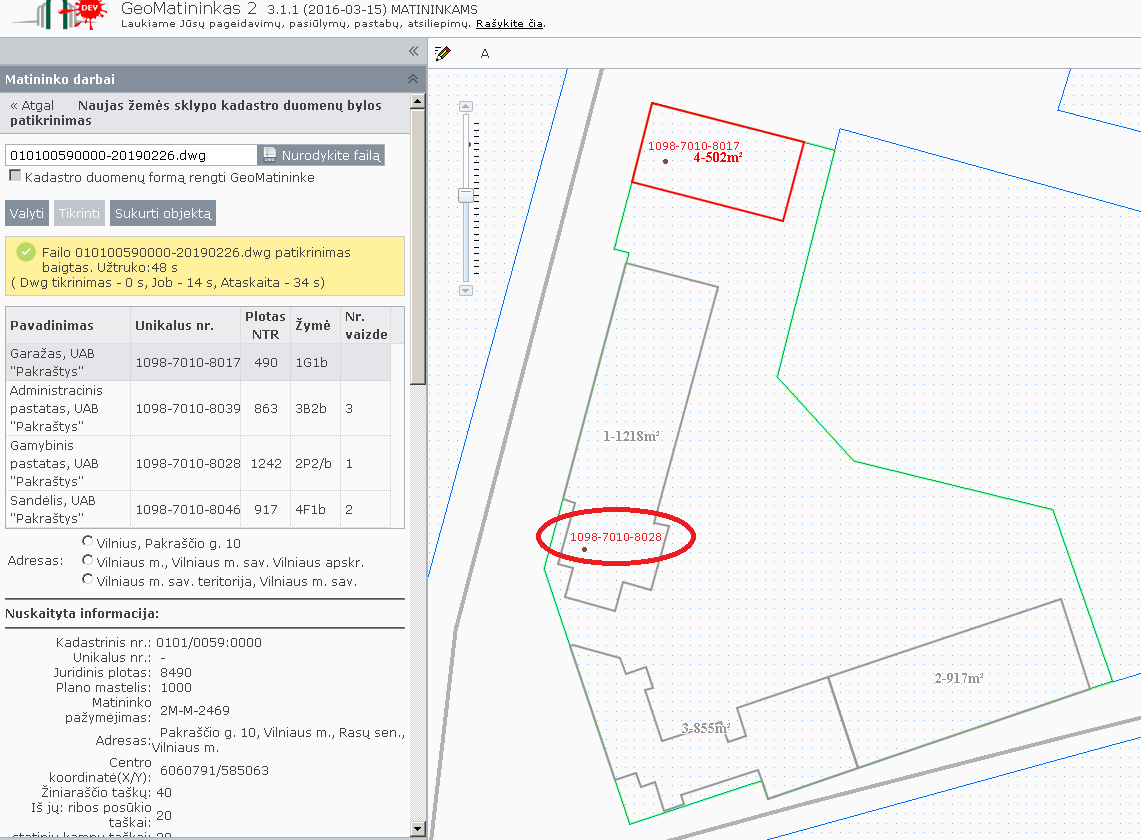Image resolution: width=1141 pixels, height=840 pixels.
Task: Click the GeoMatininkas DEV logo
Action: tap(64, 14)
